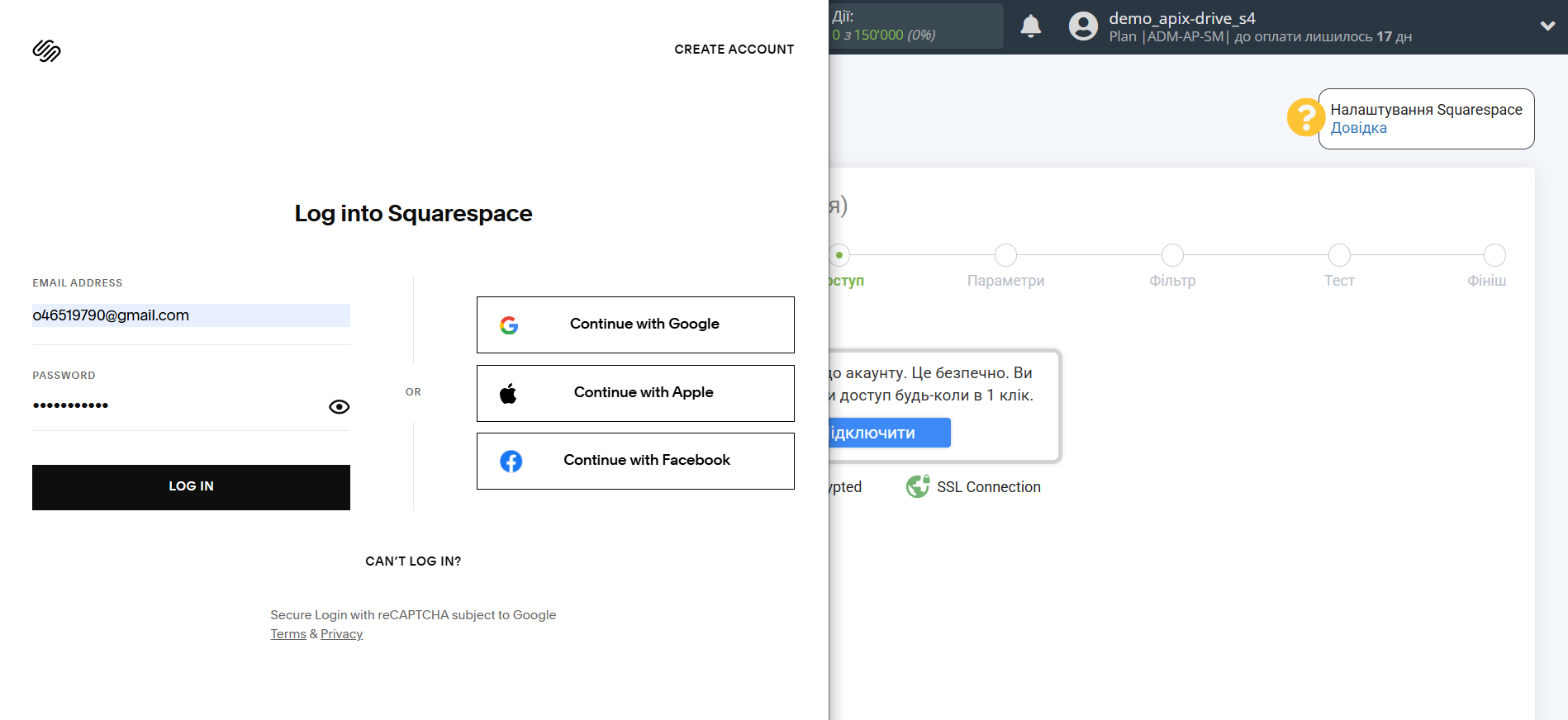Open the CAN'T LOG IN? link
The image size is (1568, 720).
(413, 561)
